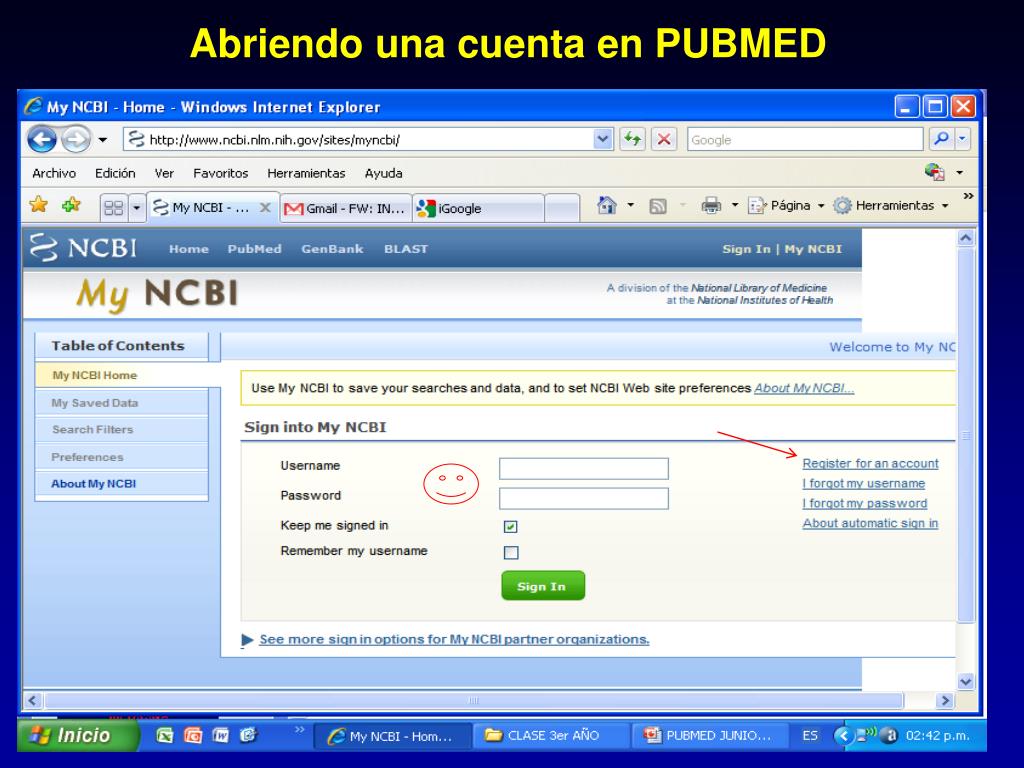Click the Google search box
Viewport: 1024px width, 768px height.
805,139
